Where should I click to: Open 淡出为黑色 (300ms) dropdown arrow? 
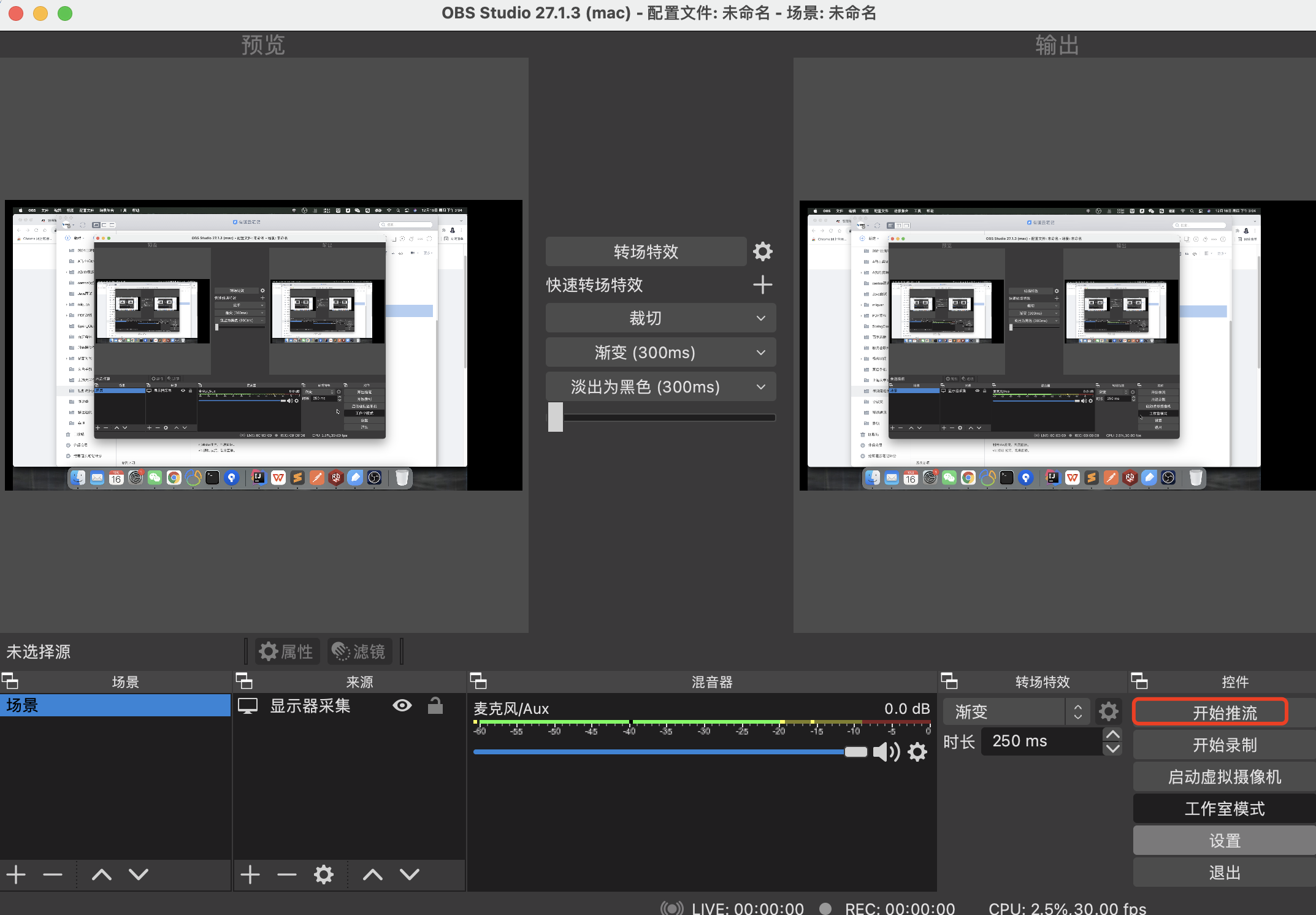760,387
